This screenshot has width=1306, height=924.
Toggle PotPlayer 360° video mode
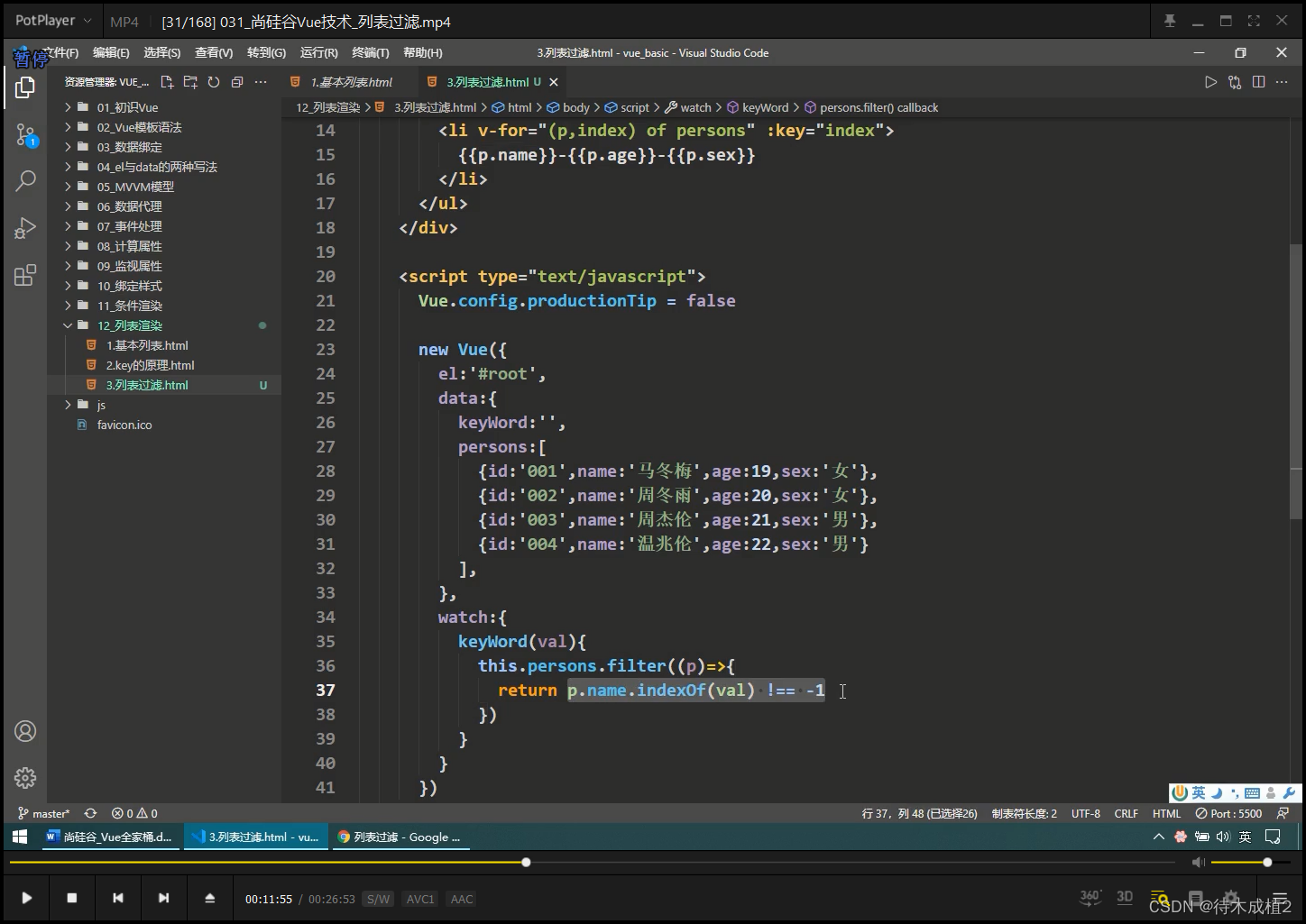coord(1090,897)
